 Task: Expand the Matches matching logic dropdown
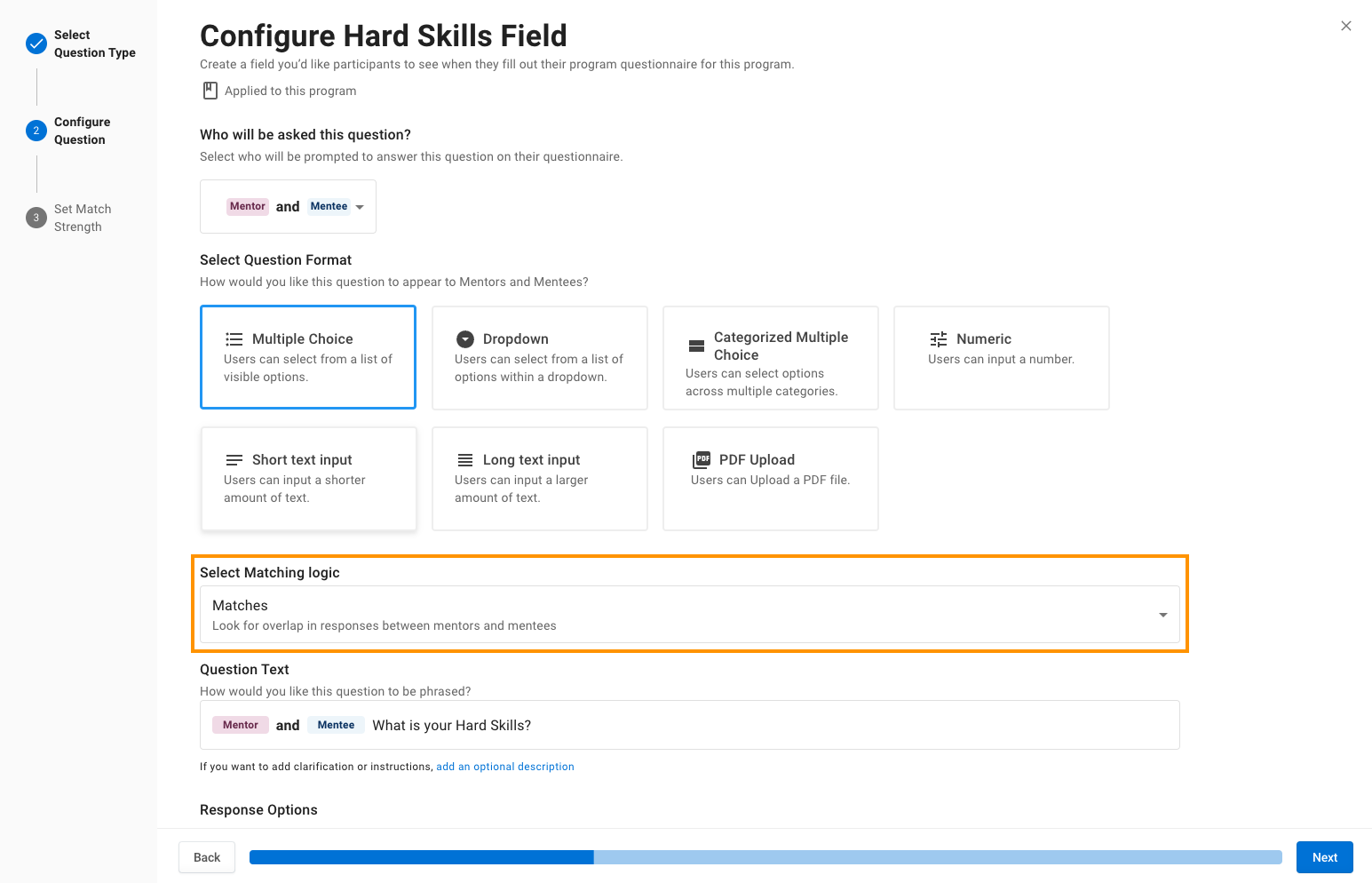[x=690, y=615]
